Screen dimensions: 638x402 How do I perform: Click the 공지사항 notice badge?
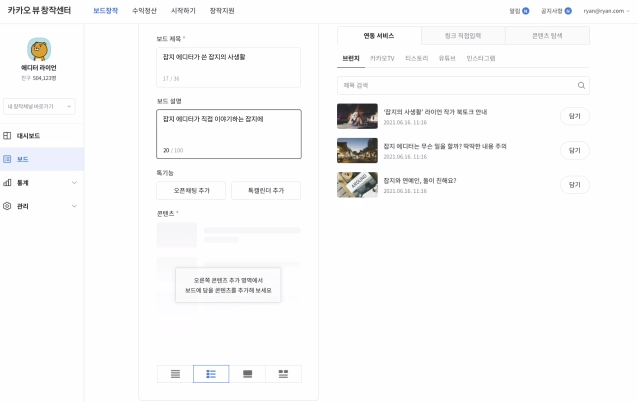coord(568,11)
